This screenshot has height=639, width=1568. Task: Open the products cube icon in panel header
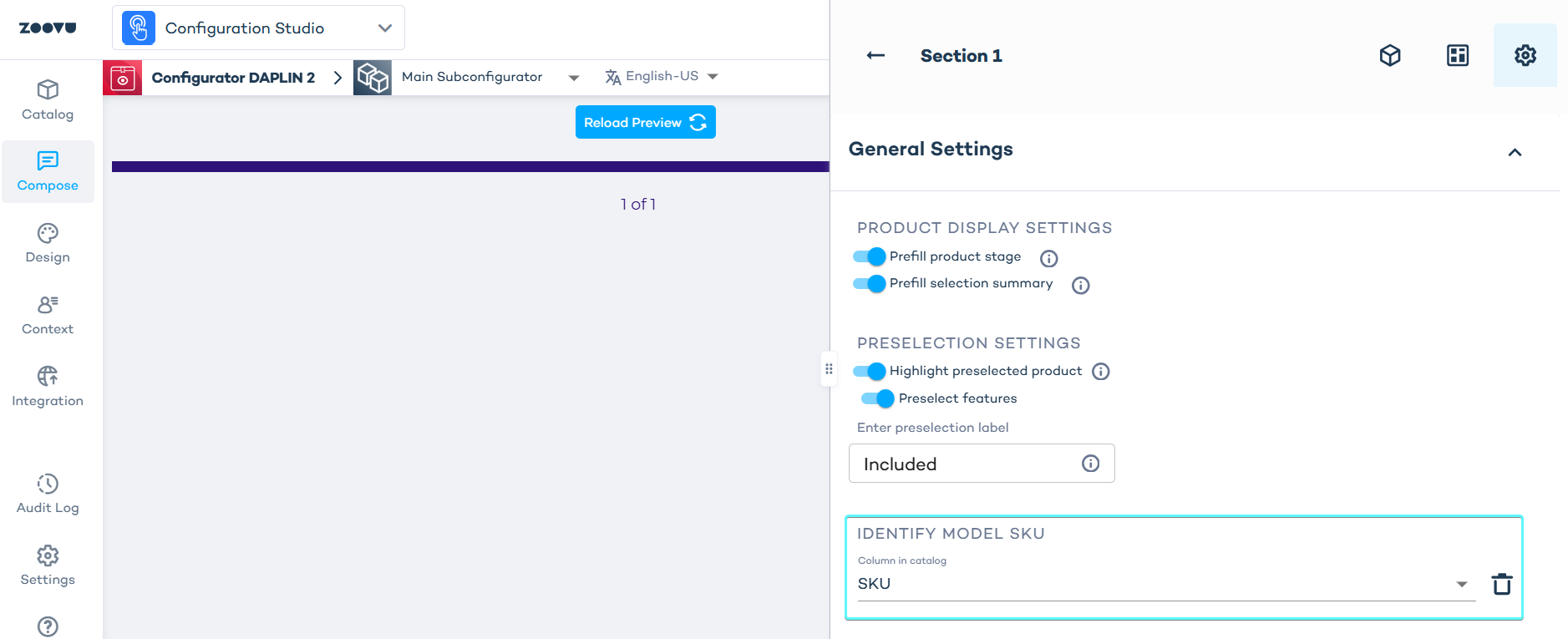click(x=1390, y=56)
